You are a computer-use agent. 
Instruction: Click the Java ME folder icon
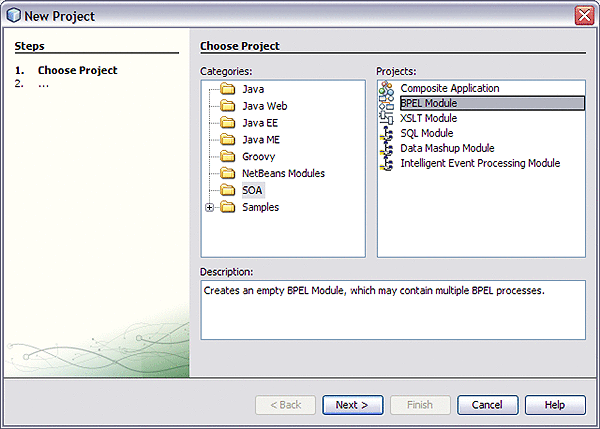[x=228, y=140]
